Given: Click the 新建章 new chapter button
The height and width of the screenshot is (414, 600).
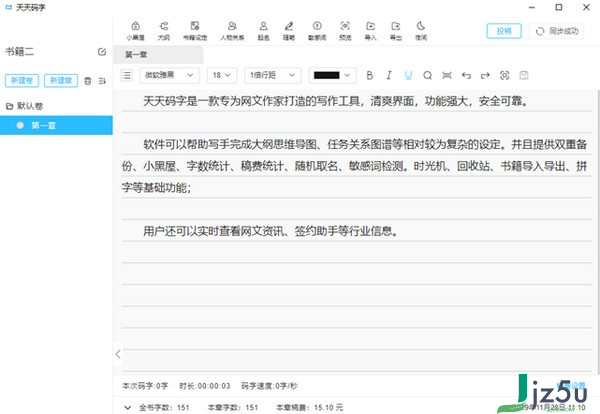Looking at the screenshot, I should (61, 81).
